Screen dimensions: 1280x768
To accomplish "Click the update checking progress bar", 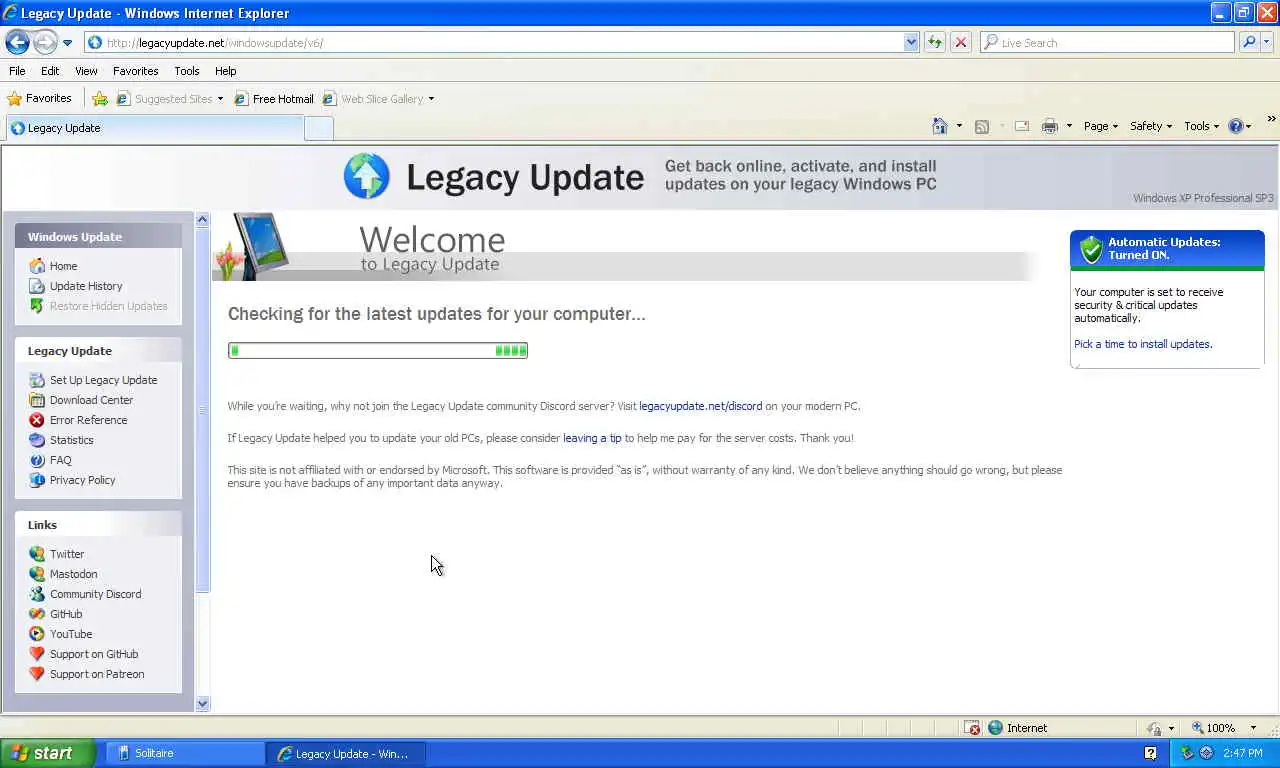I will (x=378, y=350).
